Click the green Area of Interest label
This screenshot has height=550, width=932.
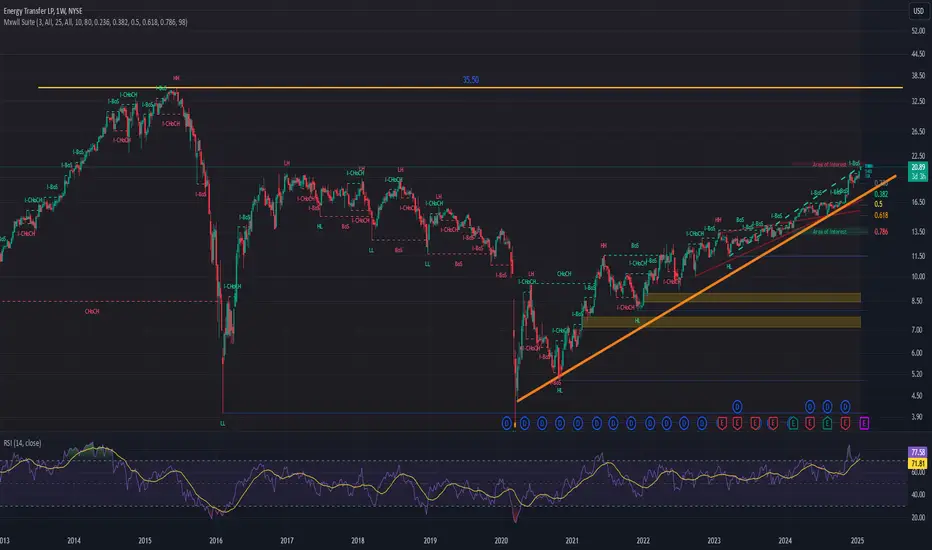tap(829, 232)
